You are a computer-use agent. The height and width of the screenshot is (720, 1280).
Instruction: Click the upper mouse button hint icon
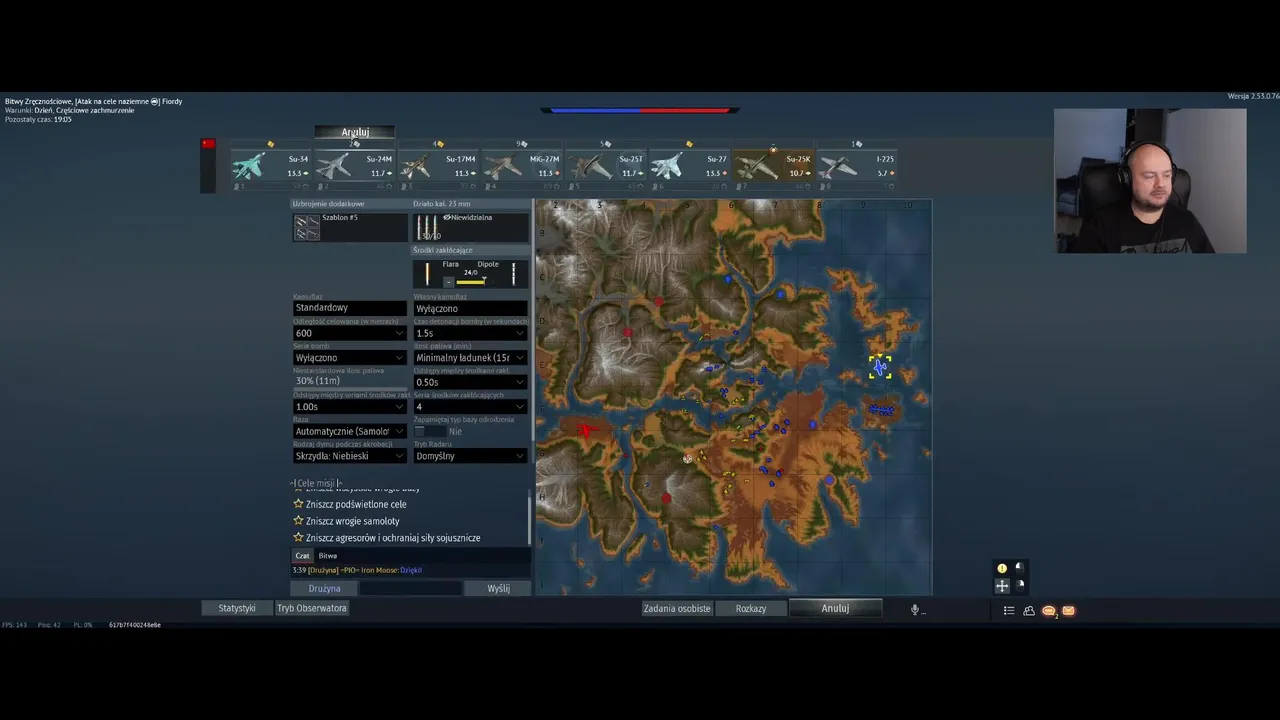coord(1019,568)
